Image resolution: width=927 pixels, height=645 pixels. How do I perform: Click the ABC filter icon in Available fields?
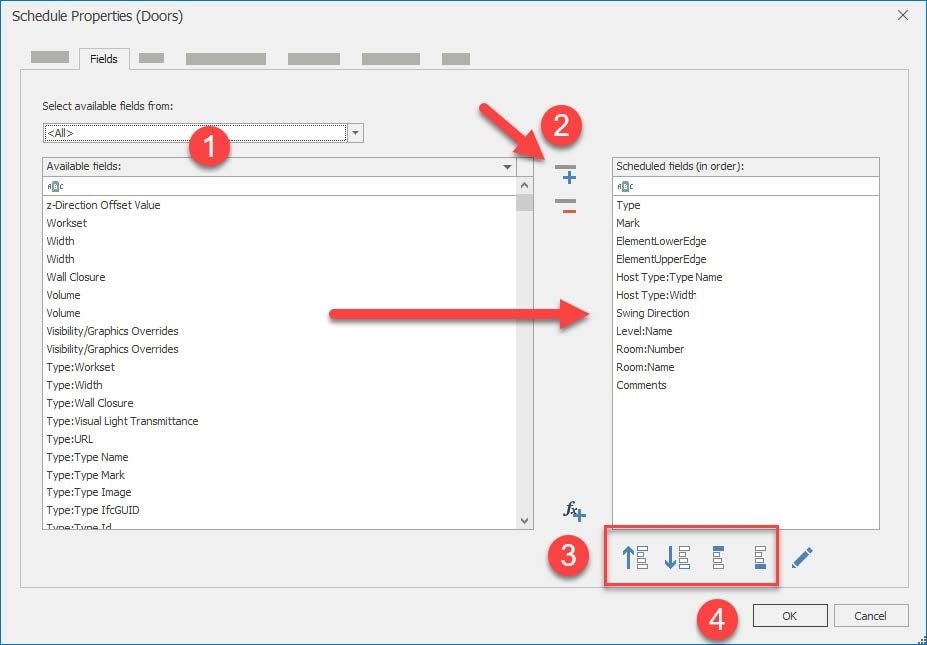pyautogui.click(x=55, y=186)
